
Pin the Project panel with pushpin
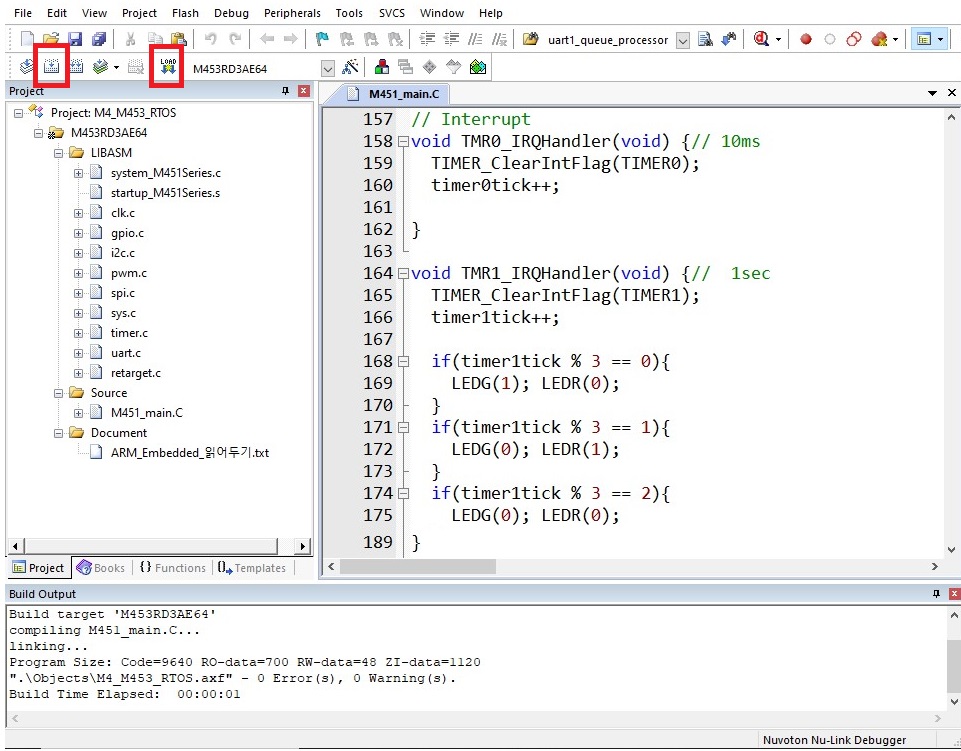[285, 91]
